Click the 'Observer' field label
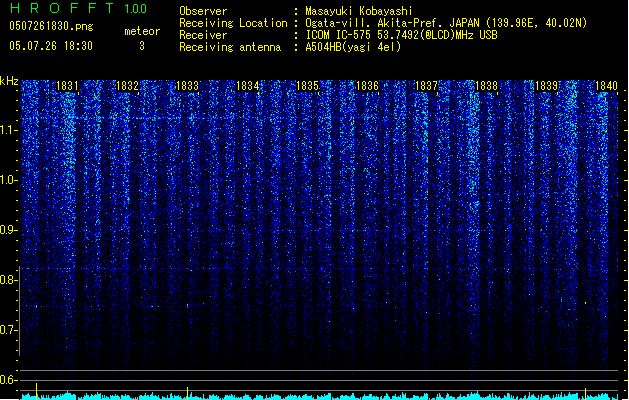The width and height of the screenshot is (629, 400). (203, 11)
